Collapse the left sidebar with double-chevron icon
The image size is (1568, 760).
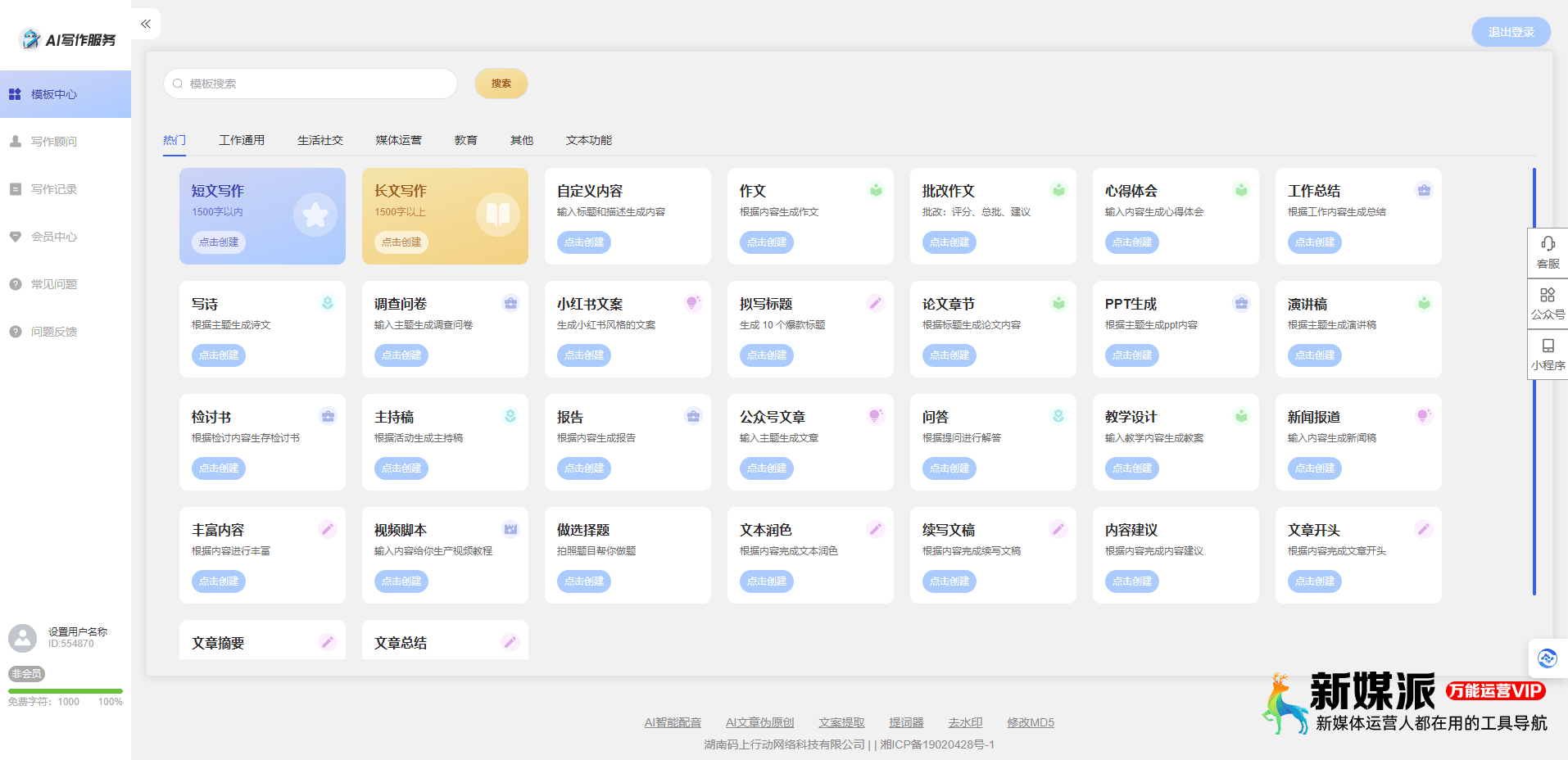146,24
